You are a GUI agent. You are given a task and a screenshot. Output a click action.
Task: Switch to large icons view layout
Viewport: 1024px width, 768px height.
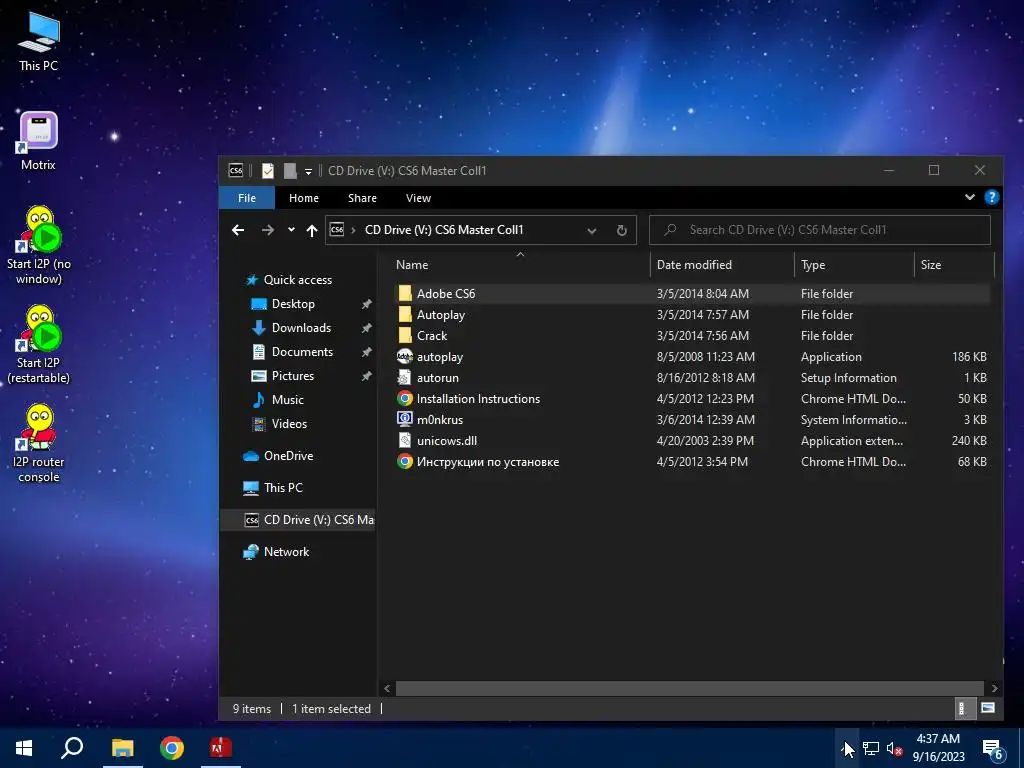[x=988, y=708]
